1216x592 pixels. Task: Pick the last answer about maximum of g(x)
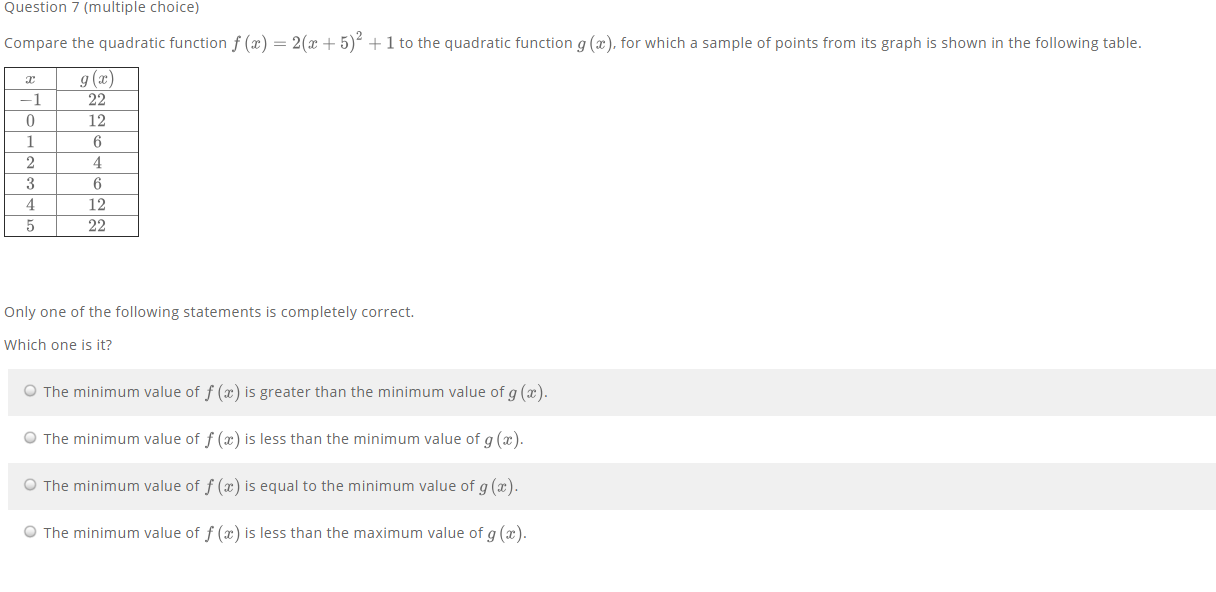tap(30, 532)
